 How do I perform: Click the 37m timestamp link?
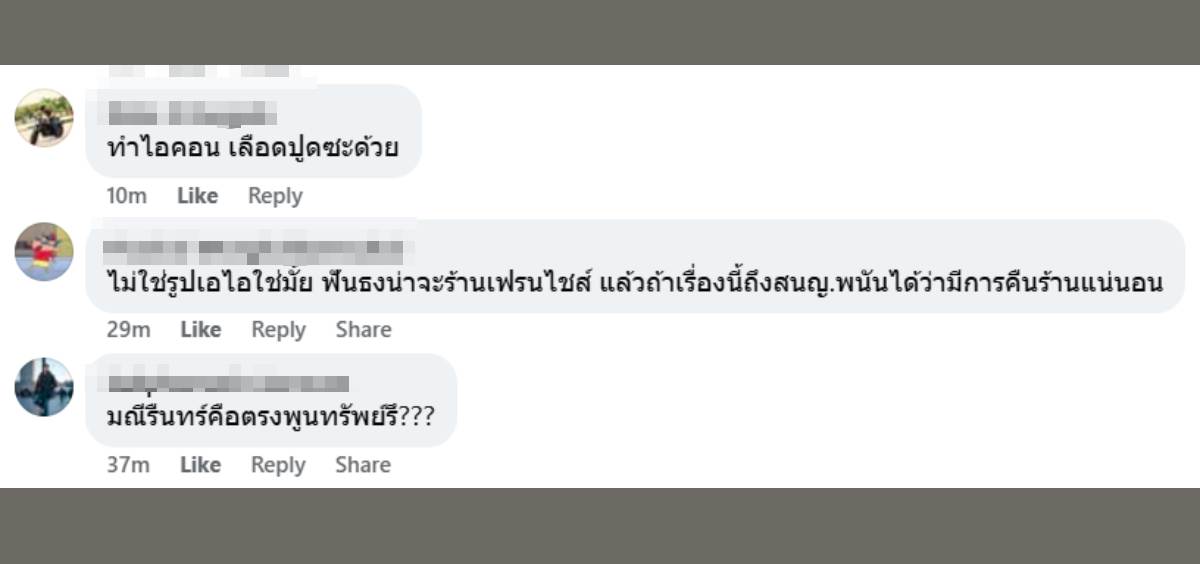pyautogui.click(x=128, y=465)
